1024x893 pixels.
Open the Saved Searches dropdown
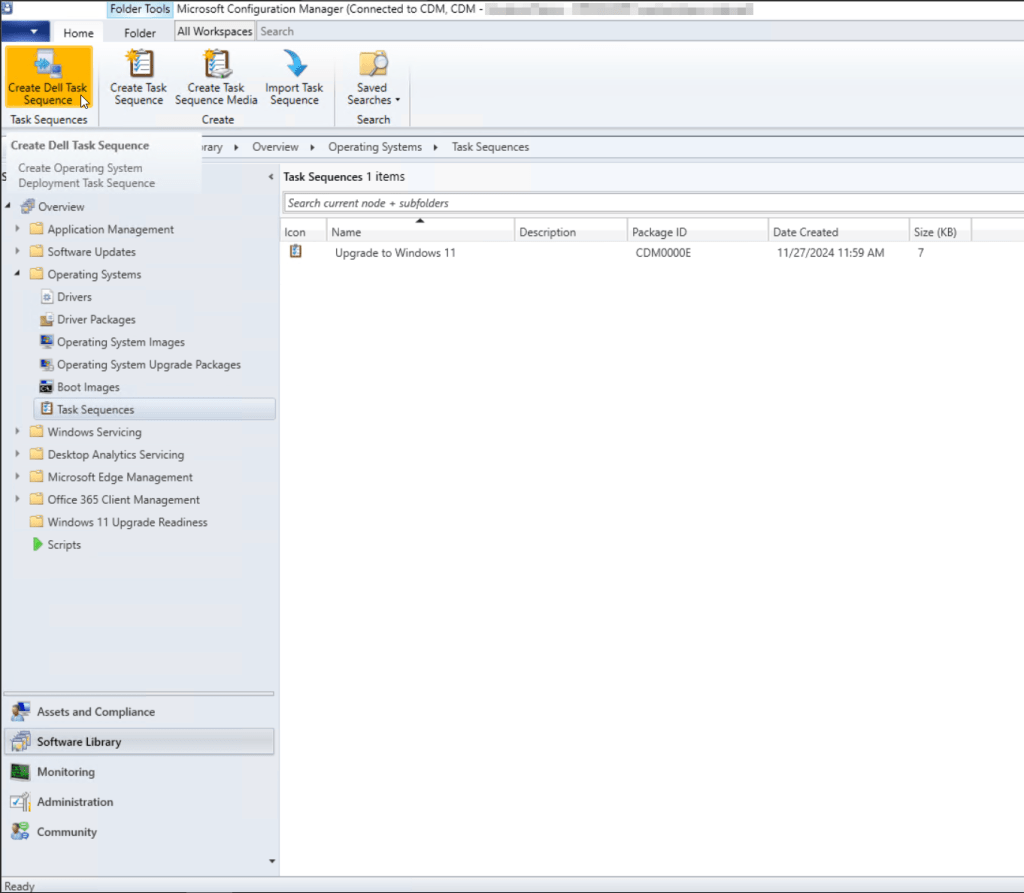click(x=373, y=93)
